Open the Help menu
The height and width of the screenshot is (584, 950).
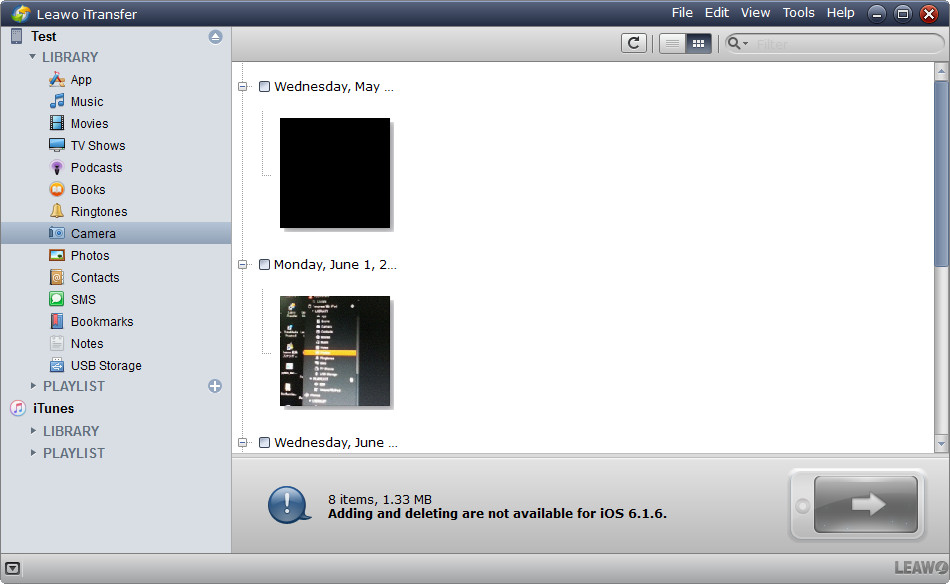coord(840,13)
